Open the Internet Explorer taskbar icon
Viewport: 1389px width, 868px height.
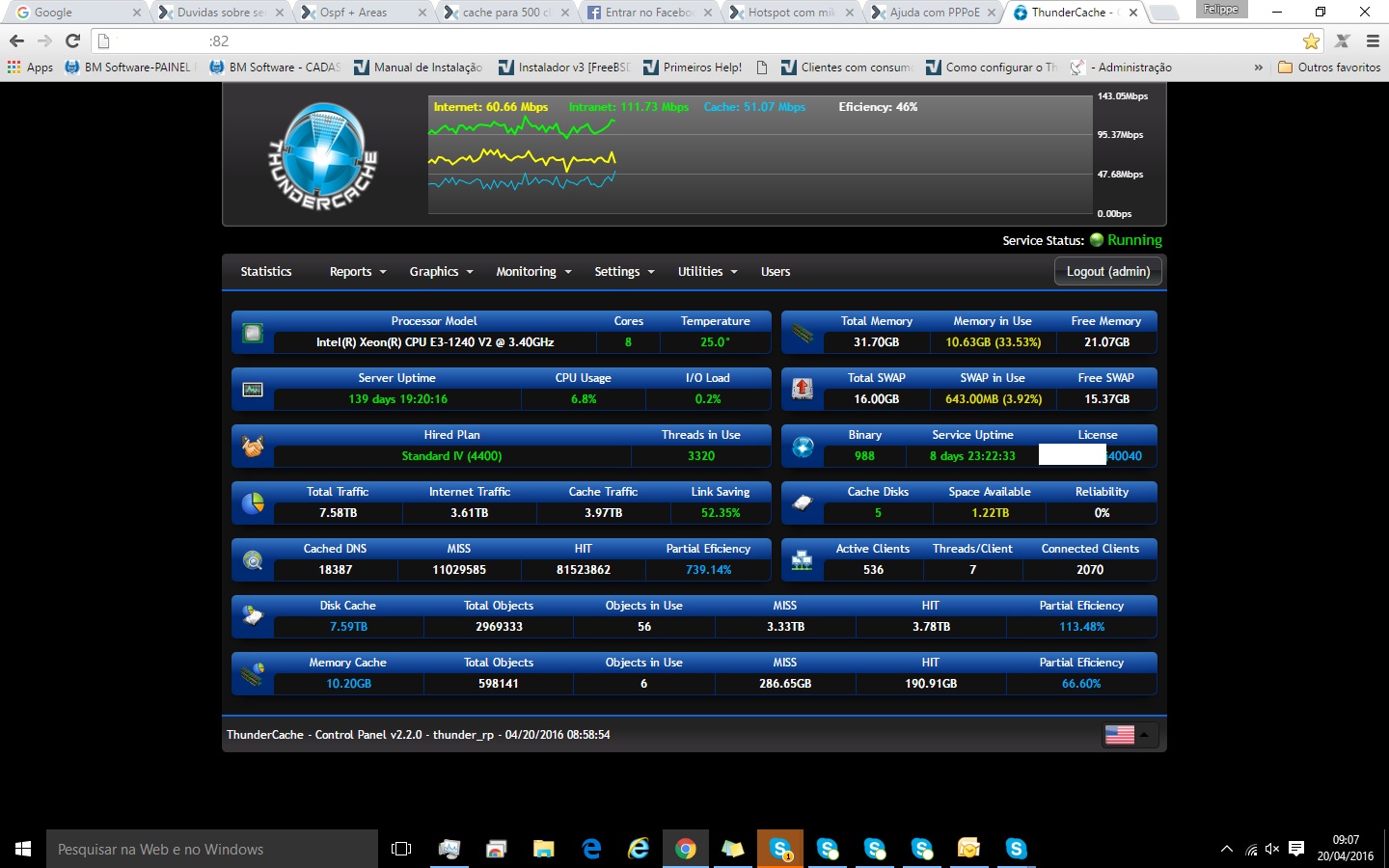(639, 849)
